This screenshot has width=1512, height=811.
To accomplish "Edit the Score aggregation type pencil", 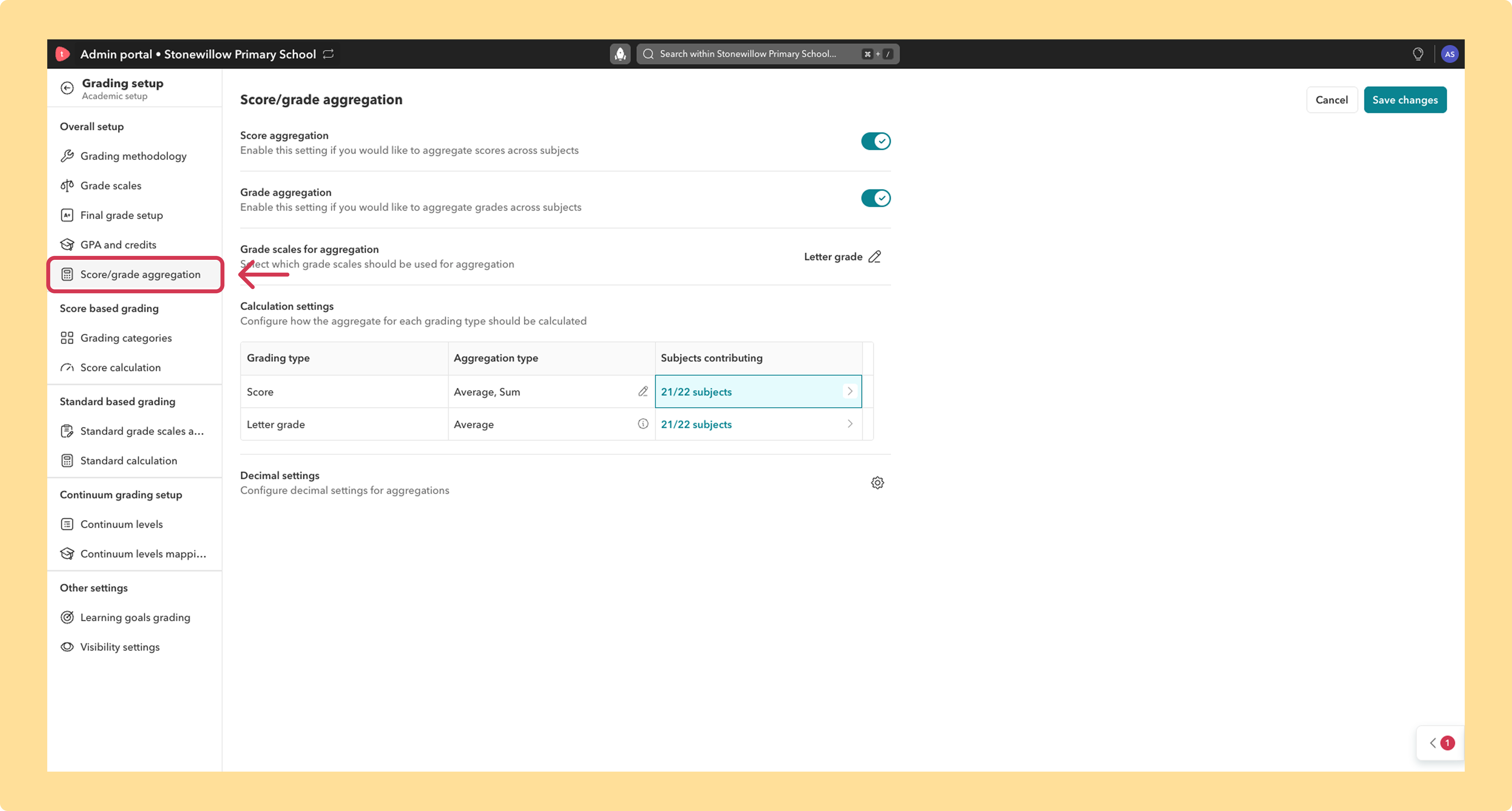I will tap(643, 391).
